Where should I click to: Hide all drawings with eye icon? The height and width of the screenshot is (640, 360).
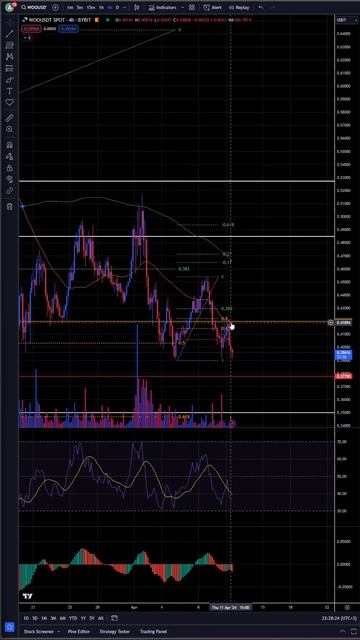(9, 179)
